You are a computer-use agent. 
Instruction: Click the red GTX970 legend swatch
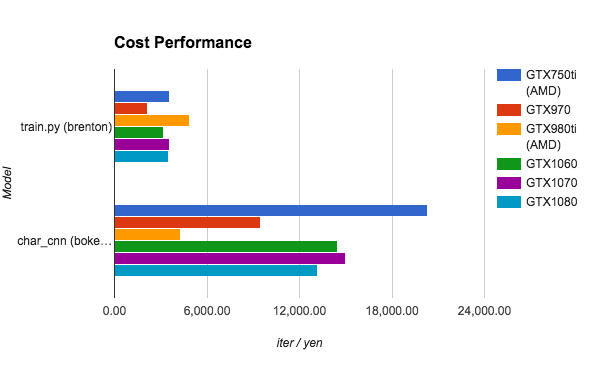click(509, 110)
